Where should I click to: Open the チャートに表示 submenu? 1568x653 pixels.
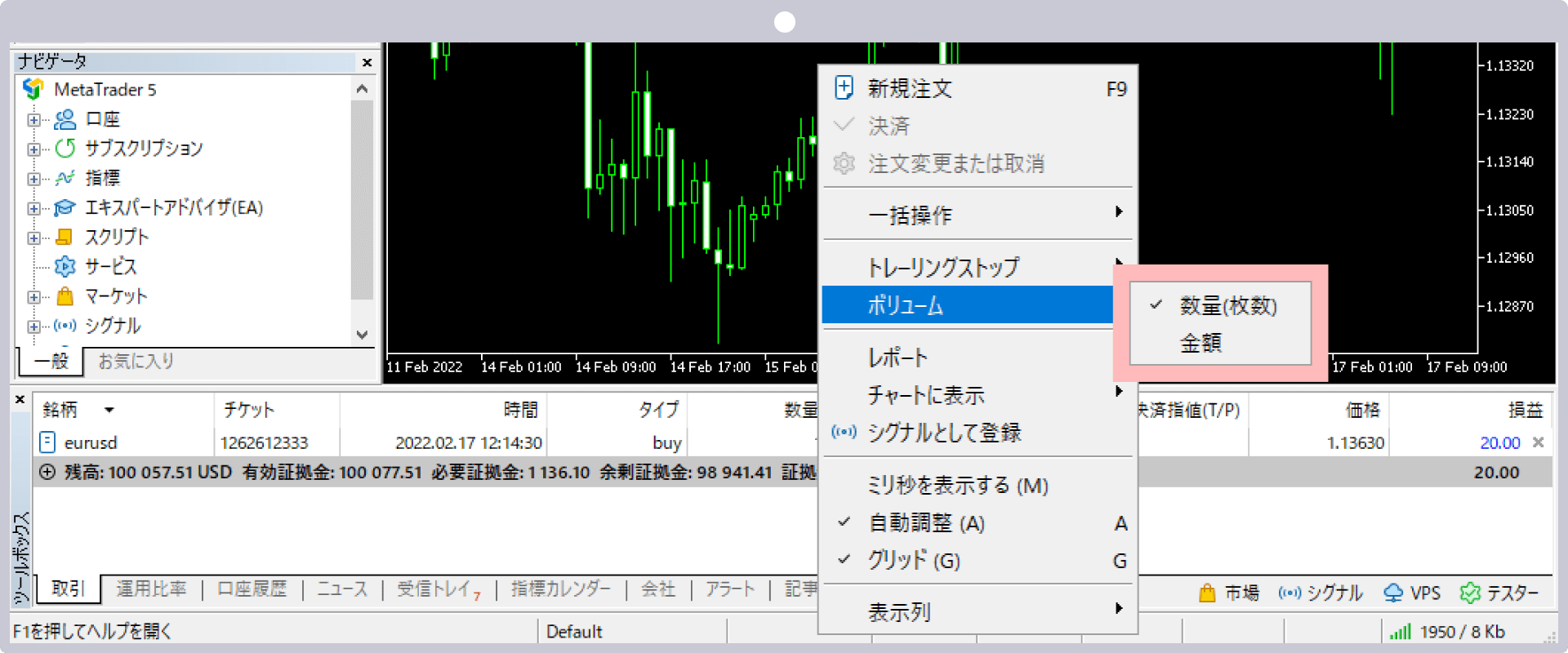(x=978, y=395)
